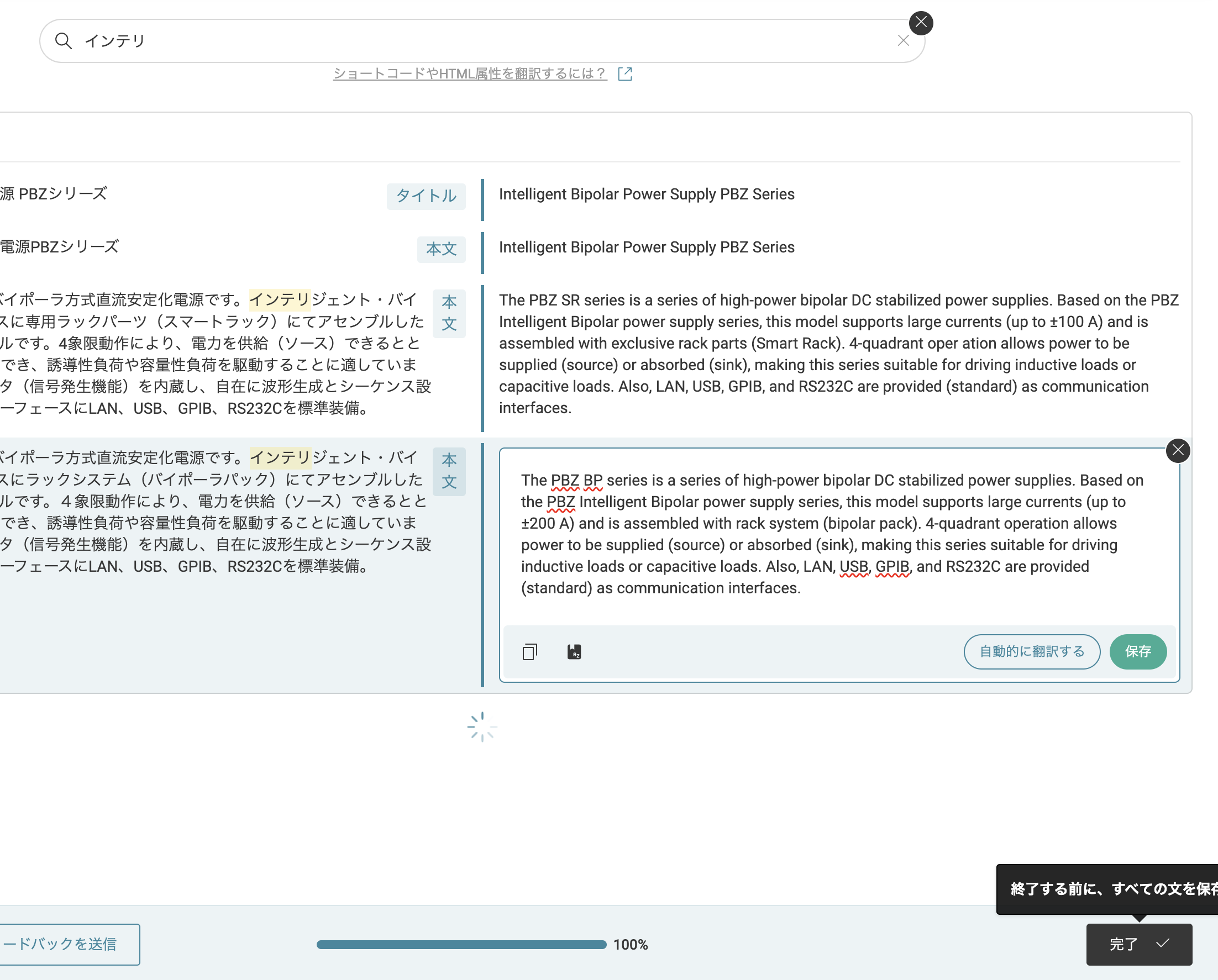Open the shortcode and HTML translation help link
The width and height of the screenshot is (1218, 980).
pos(470,73)
